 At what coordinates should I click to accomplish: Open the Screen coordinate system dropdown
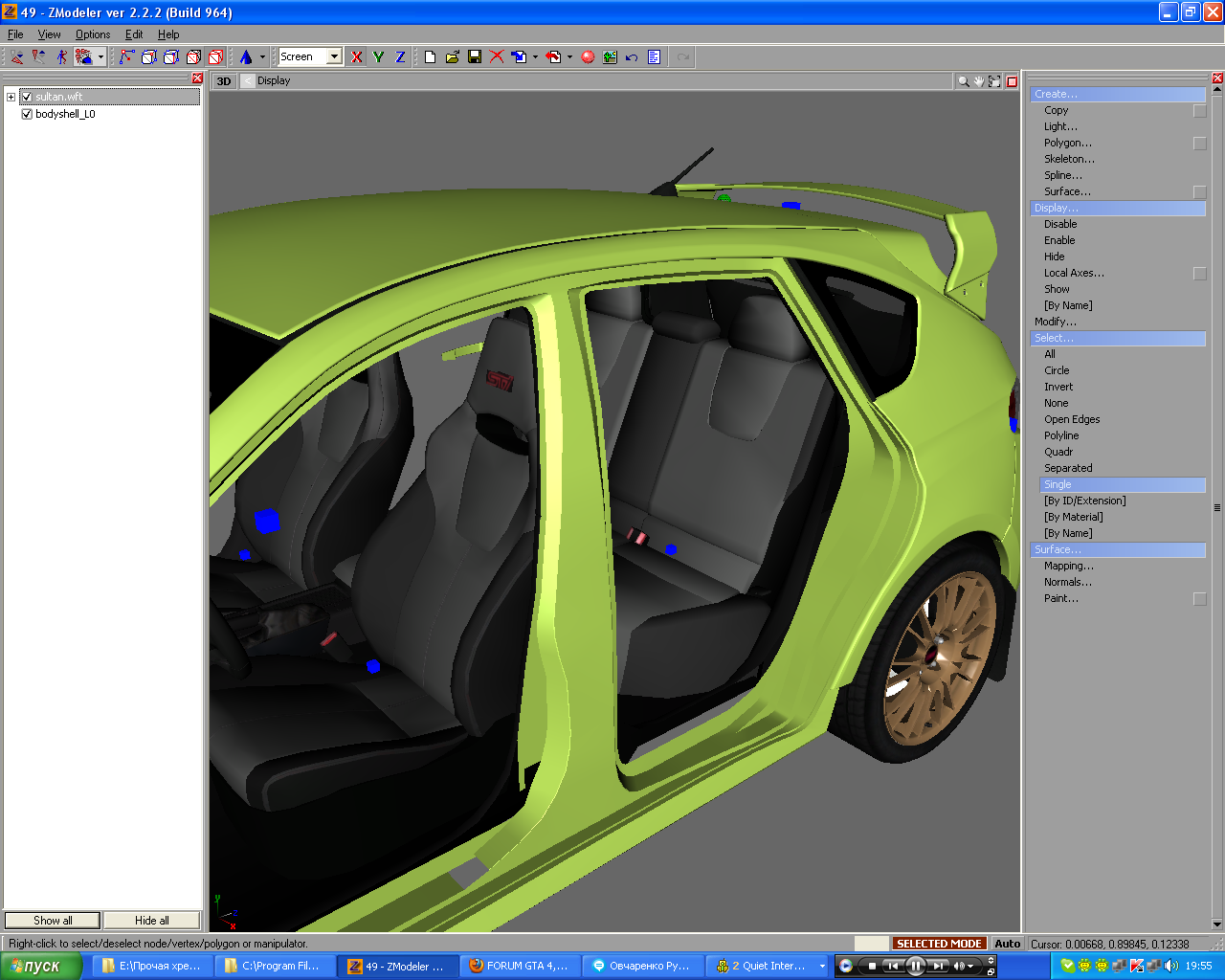[334, 57]
